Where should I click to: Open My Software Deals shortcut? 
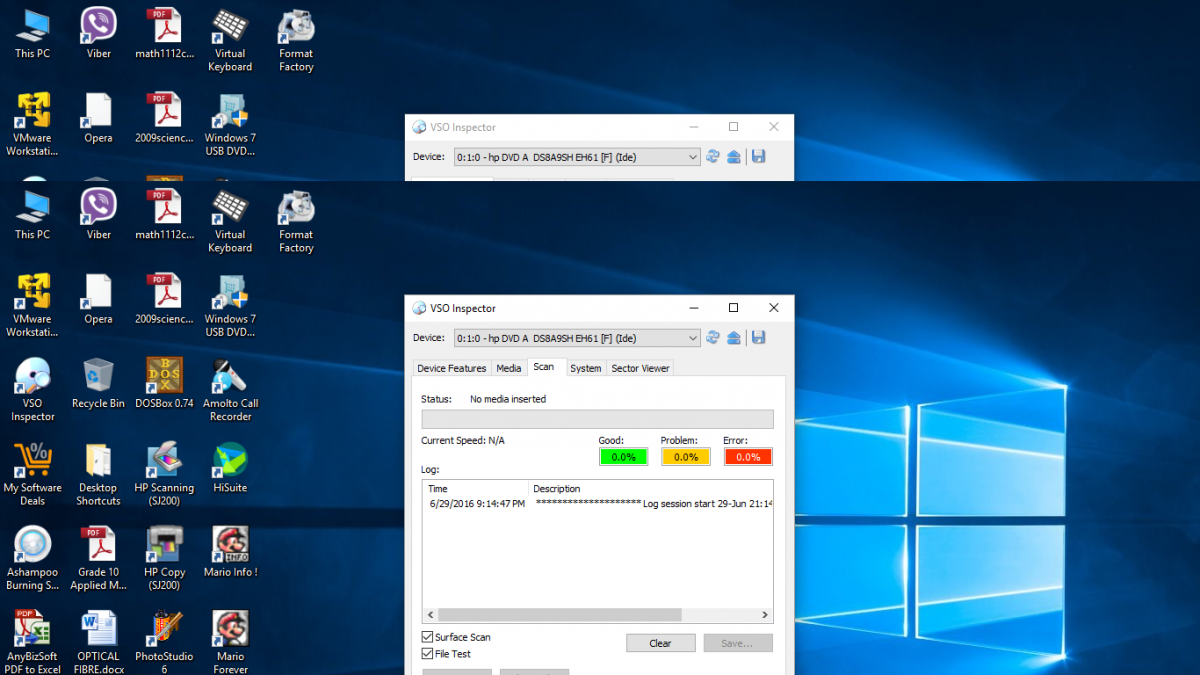pyautogui.click(x=33, y=474)
